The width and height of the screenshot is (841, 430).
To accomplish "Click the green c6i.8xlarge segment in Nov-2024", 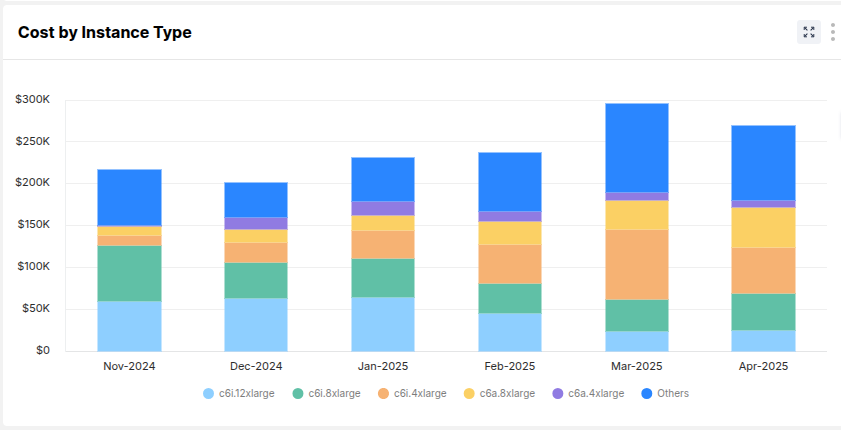I will pyautogui.click(x=129, y=273).
